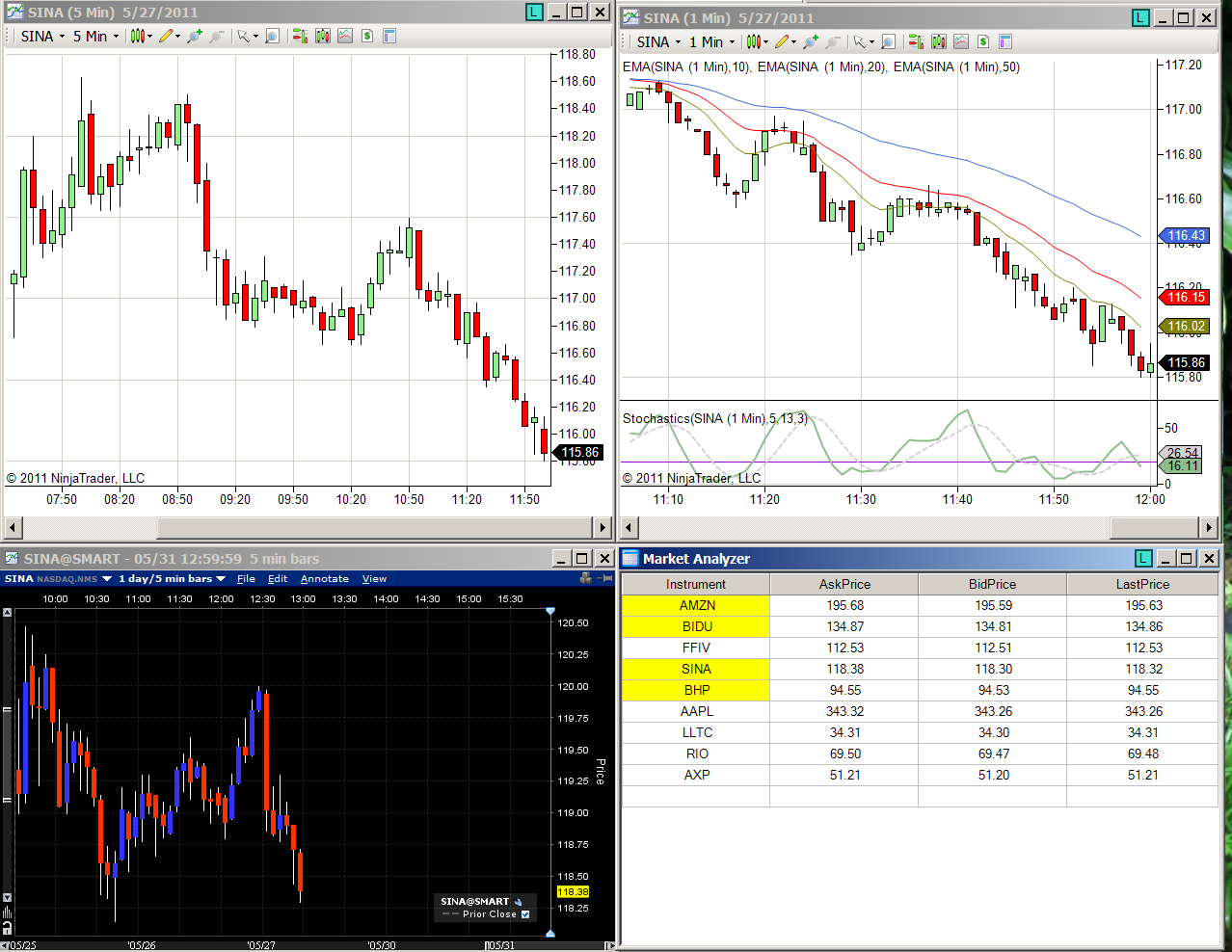The width and height of the screenshot is (1232, 952).
Task: Open strategies dollar icon in 5 Min chart
Action: [367, 36]
